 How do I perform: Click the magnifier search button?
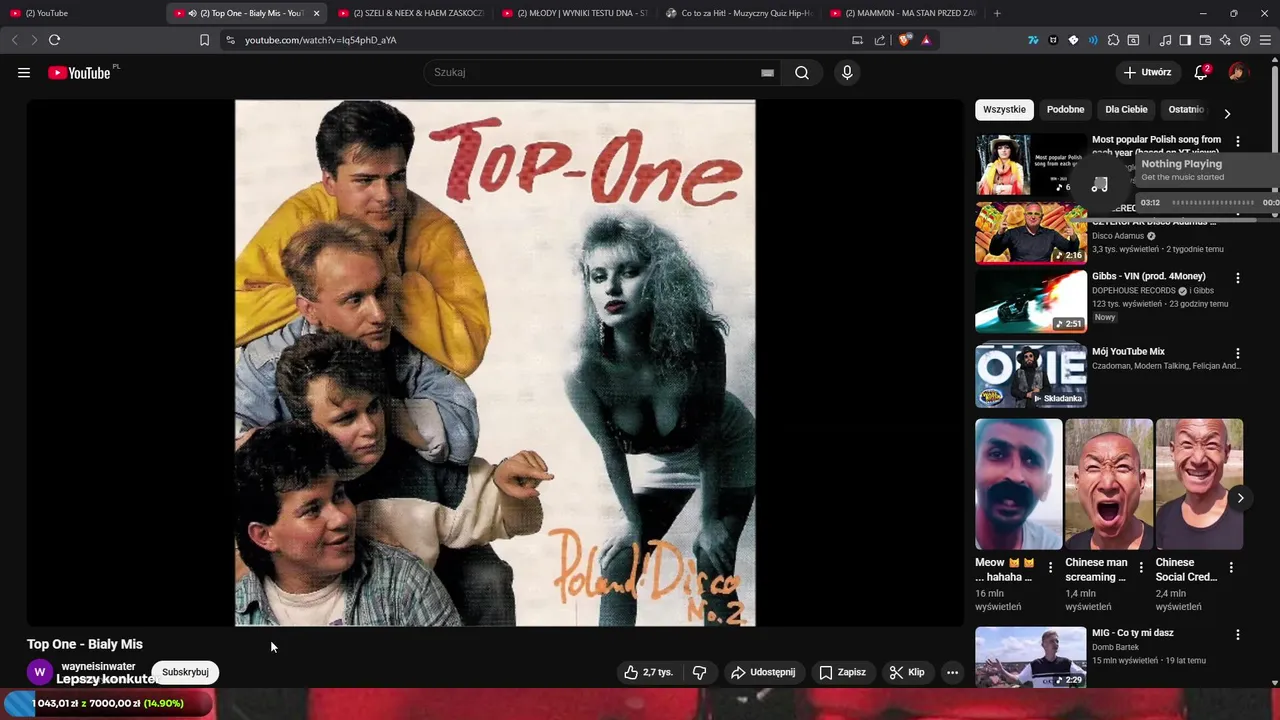pos(802,73)
